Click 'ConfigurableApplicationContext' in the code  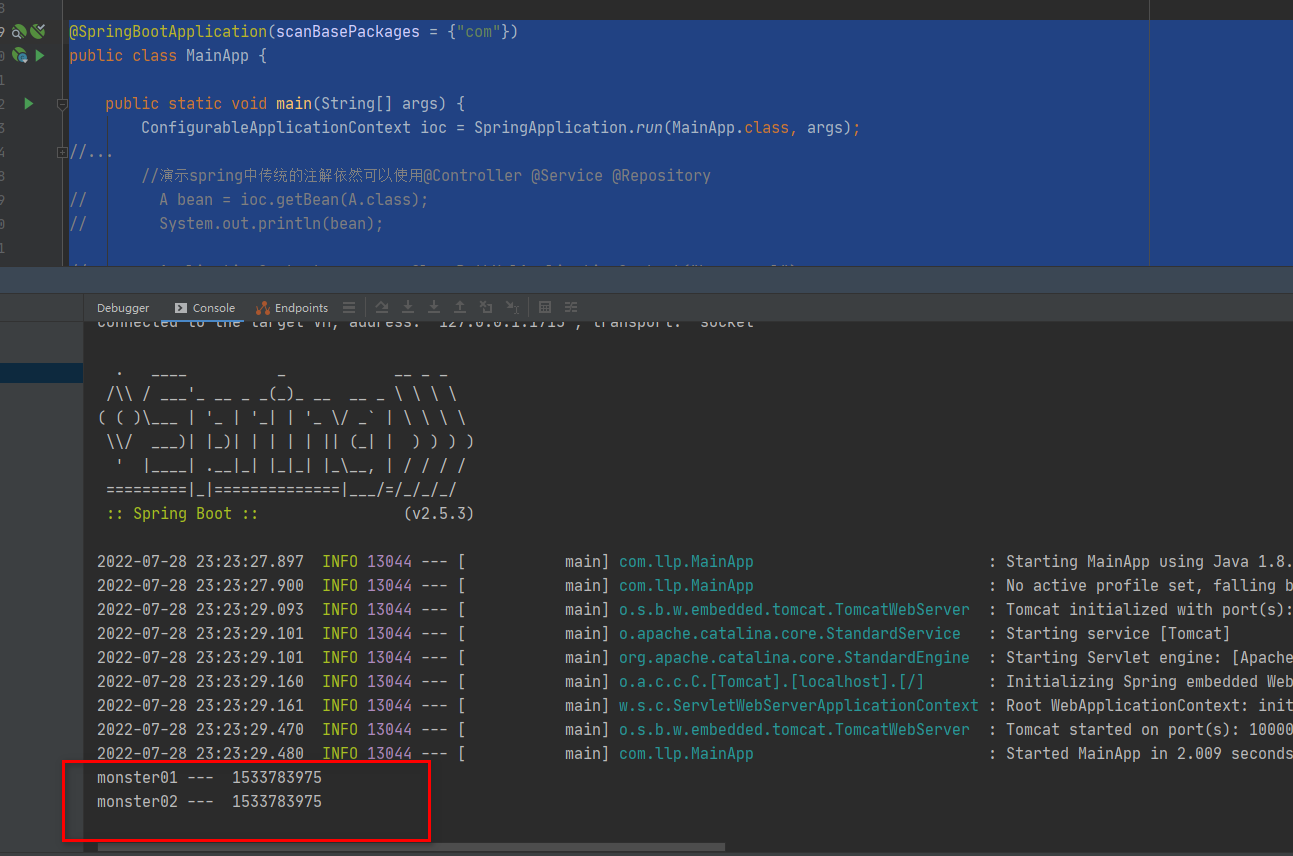tap(276, 128)
